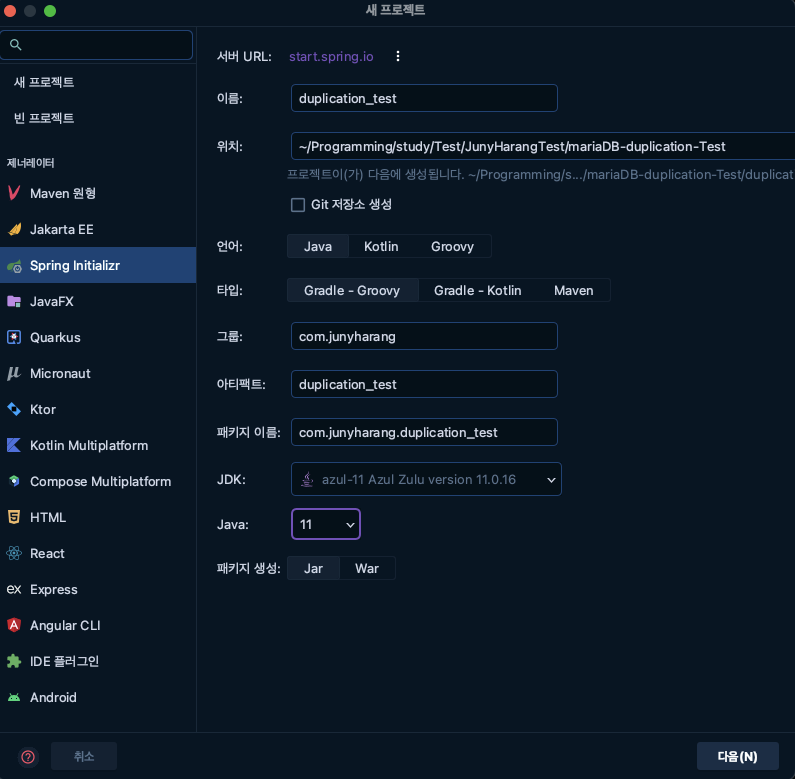The image size is (795, 779).
Task: Select the Kotlin Multiplatform entry
Action: pos(98,445)
